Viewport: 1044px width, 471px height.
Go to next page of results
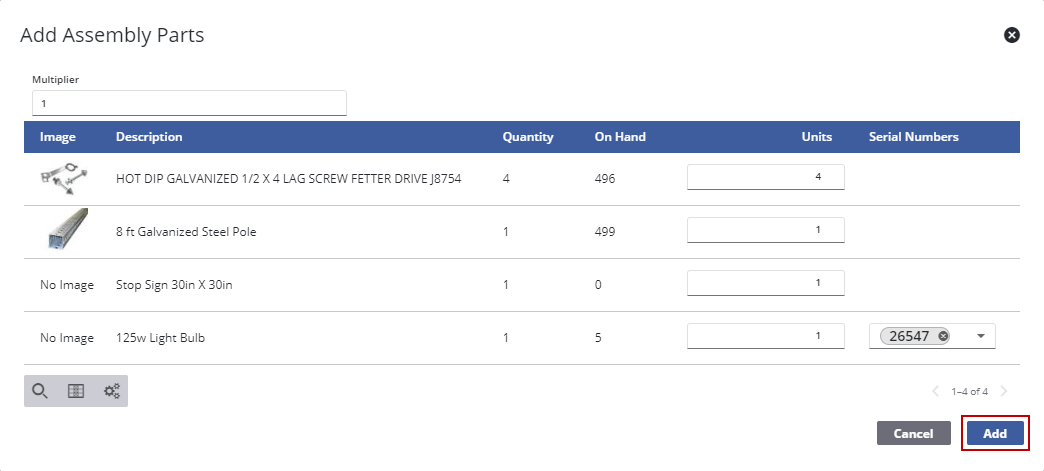(x=1003, y=391)
